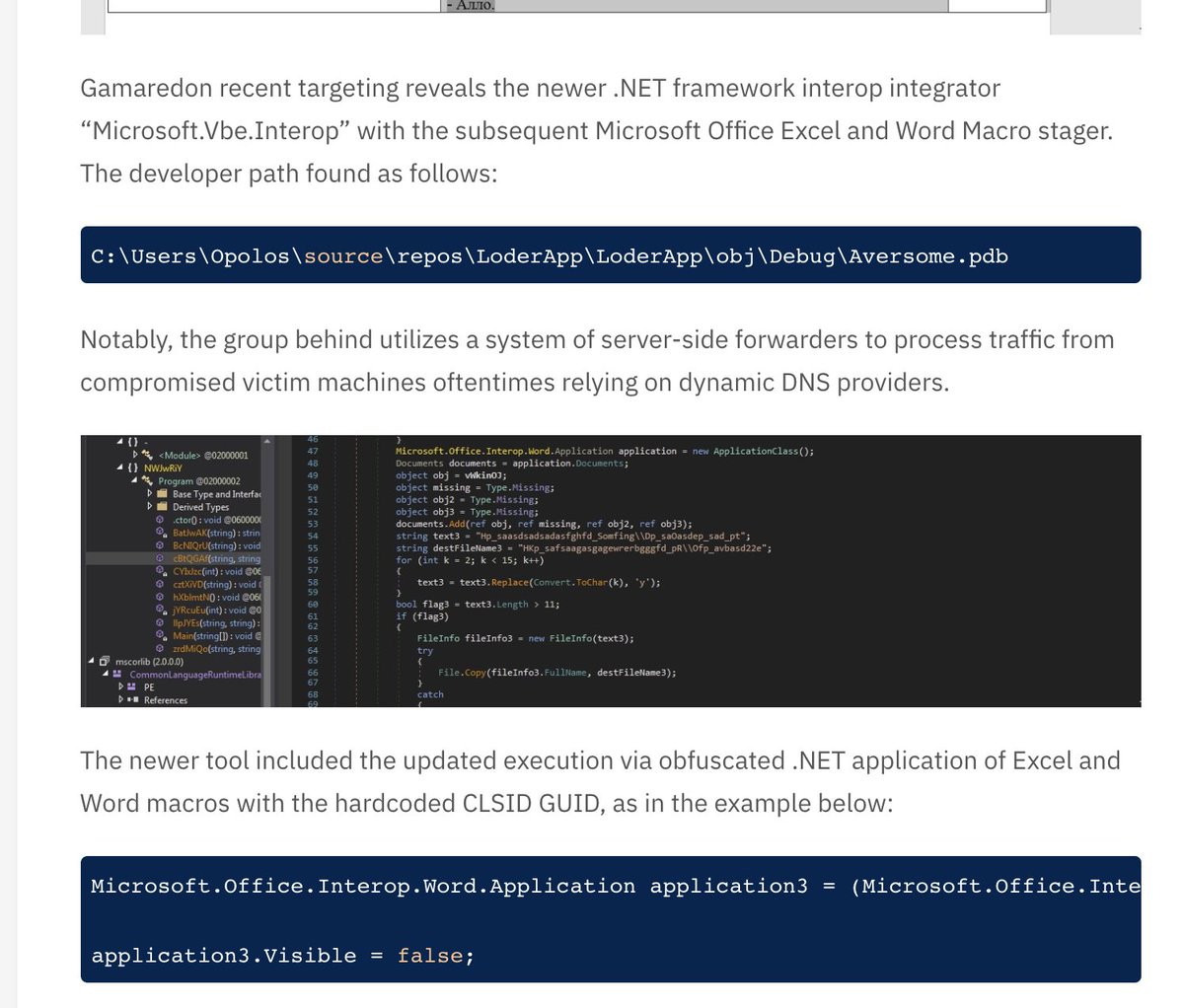
Task: Expand the References node arrow
Action: tap(120, 699)
